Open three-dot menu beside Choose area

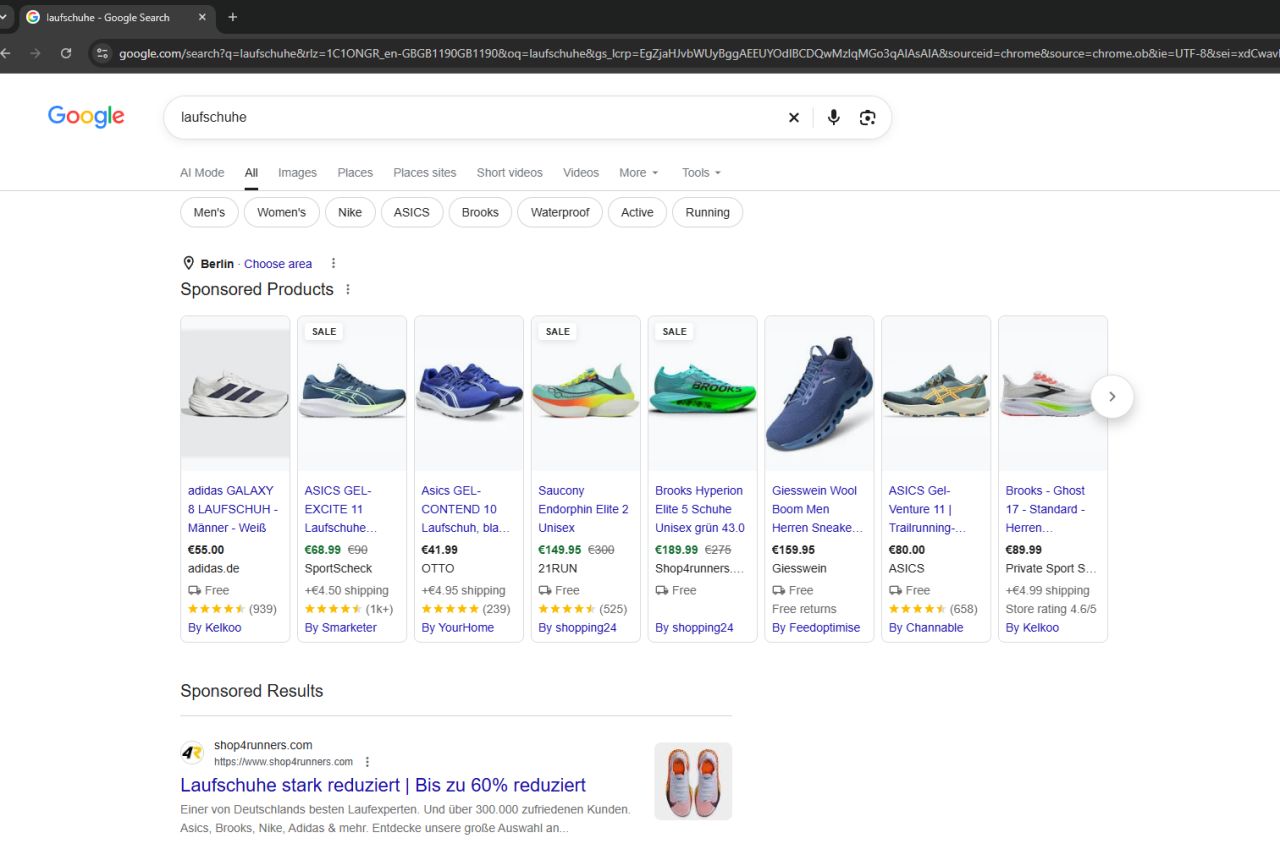[x=334, y=264]
